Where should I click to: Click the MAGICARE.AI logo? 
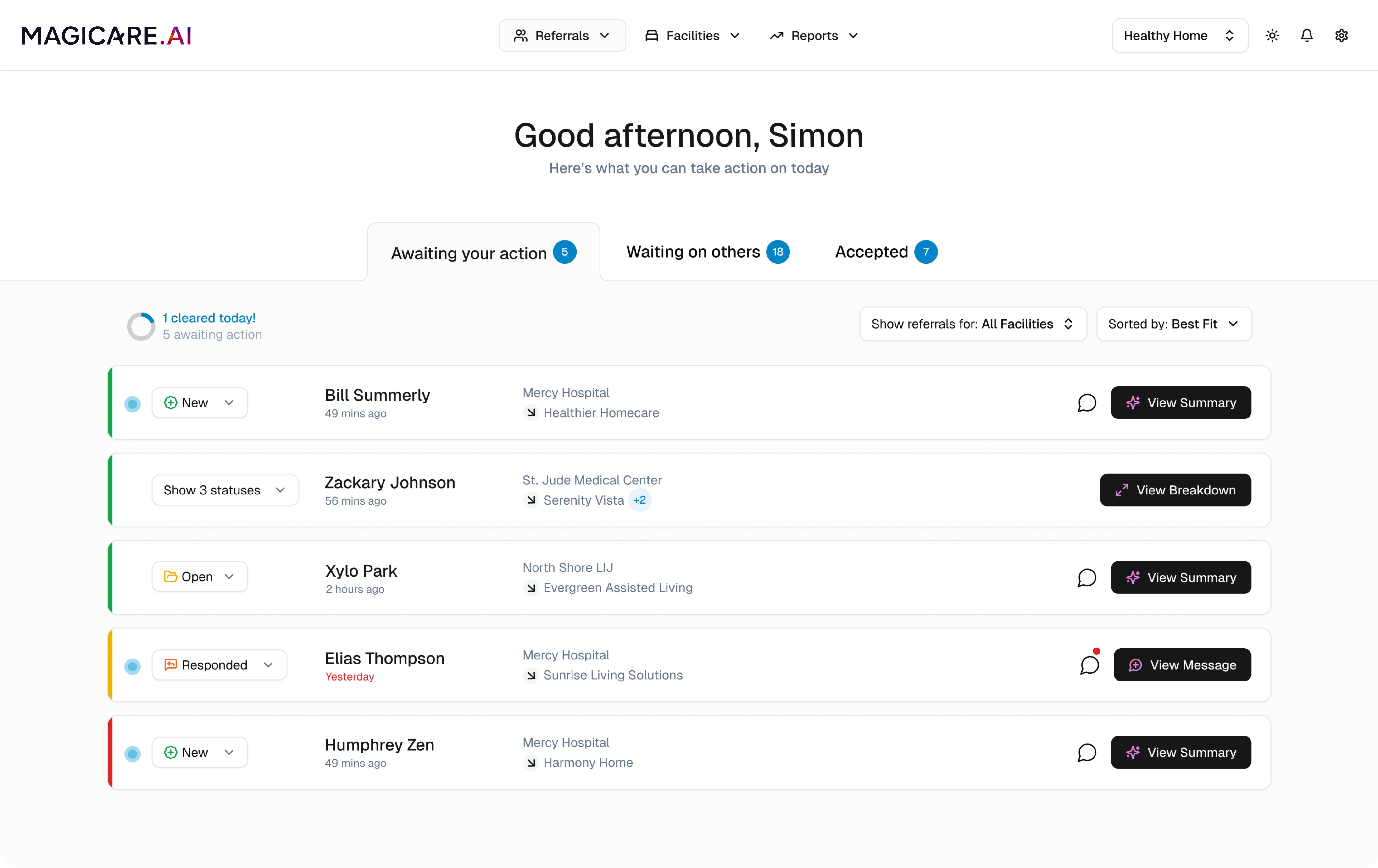coord(106,35)
